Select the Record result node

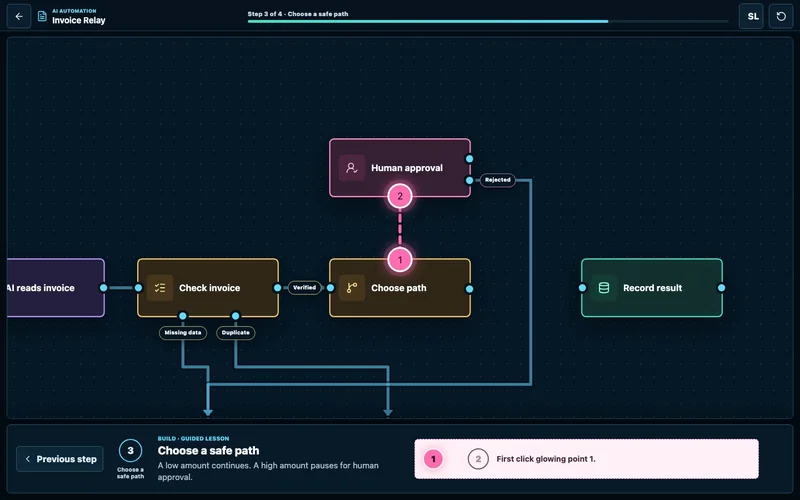652,288
